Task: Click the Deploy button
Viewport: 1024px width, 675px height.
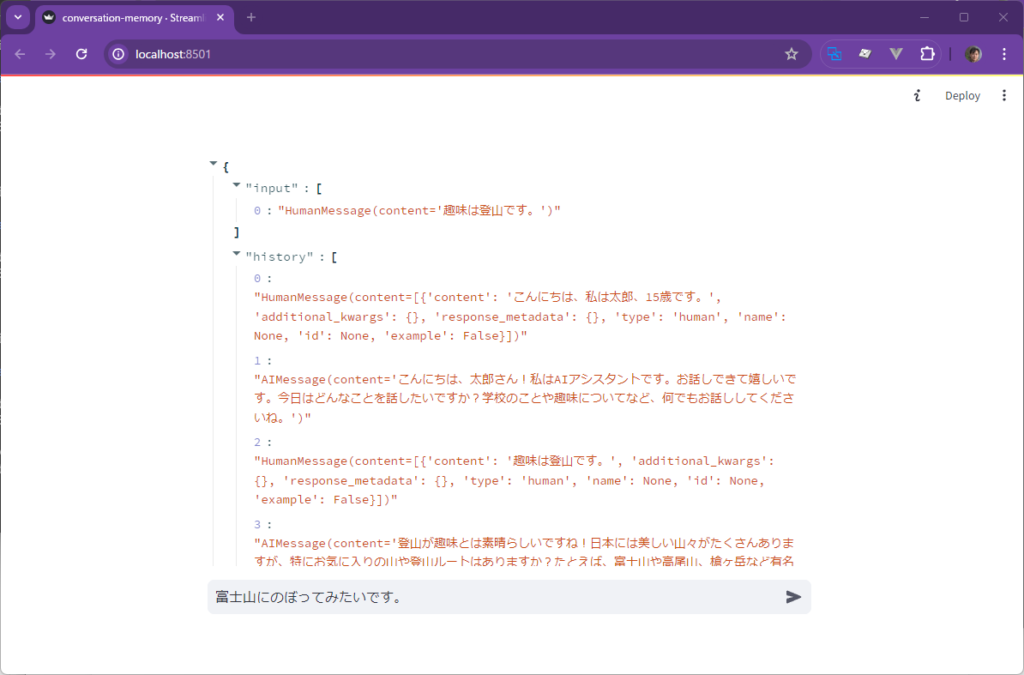Action: tap(962, 96)
